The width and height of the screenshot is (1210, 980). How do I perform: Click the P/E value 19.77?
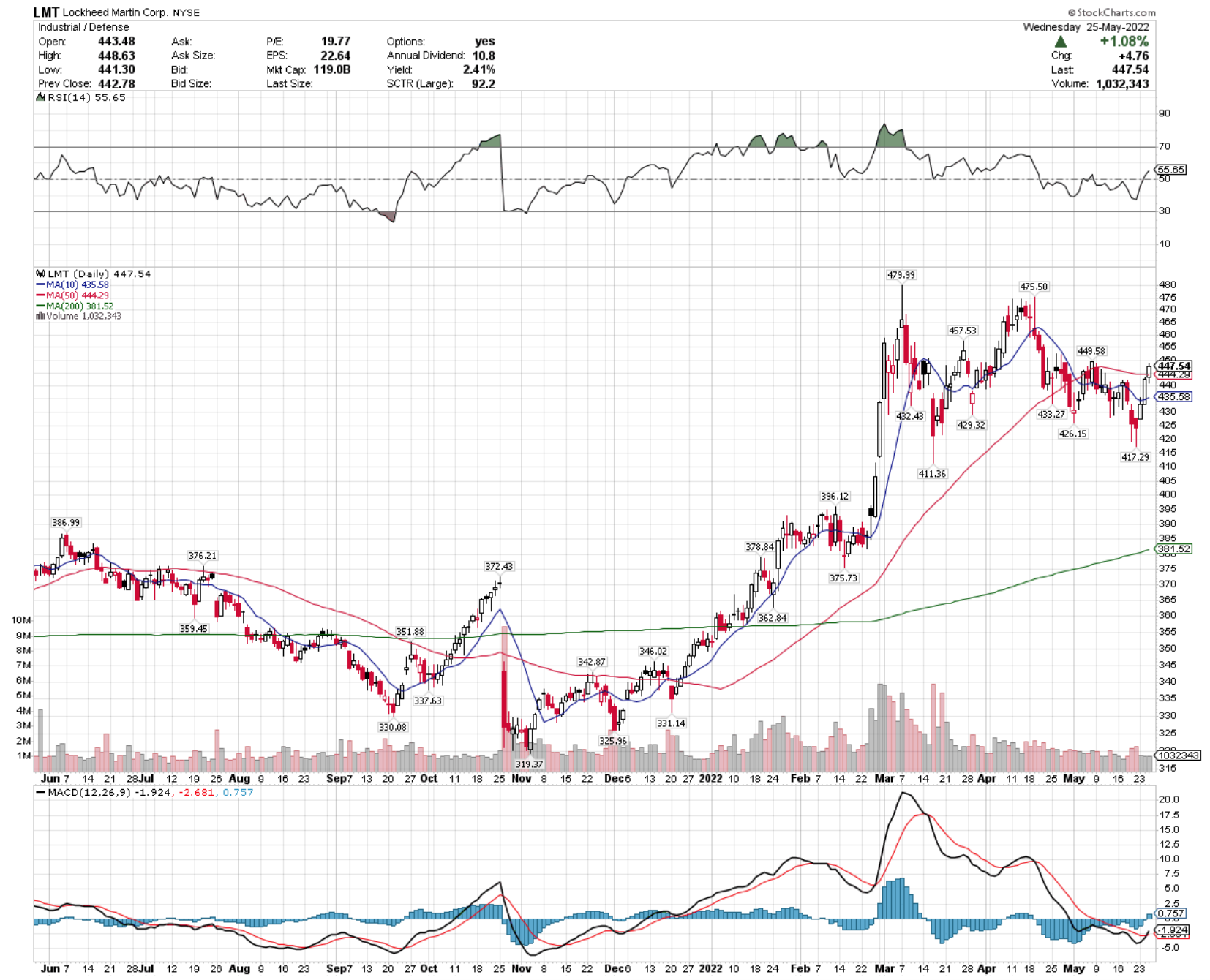[x=336, y=41]
